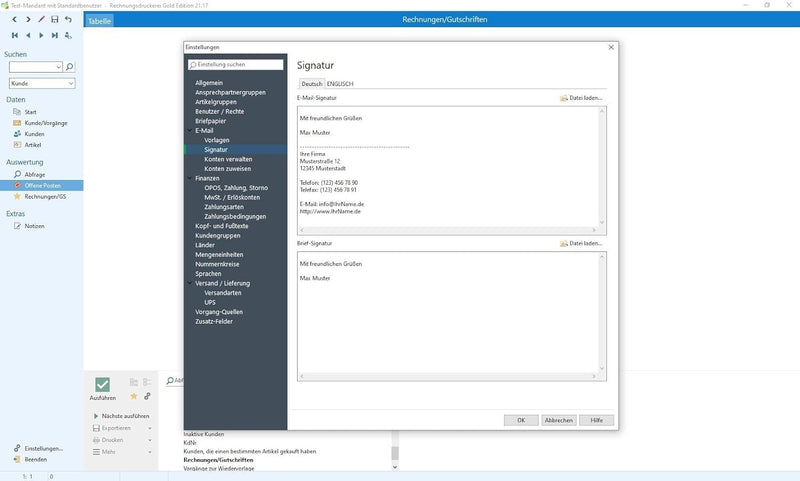Click the undo arrow toolbar icon
The image size is (800, 481).
[68, 19]
